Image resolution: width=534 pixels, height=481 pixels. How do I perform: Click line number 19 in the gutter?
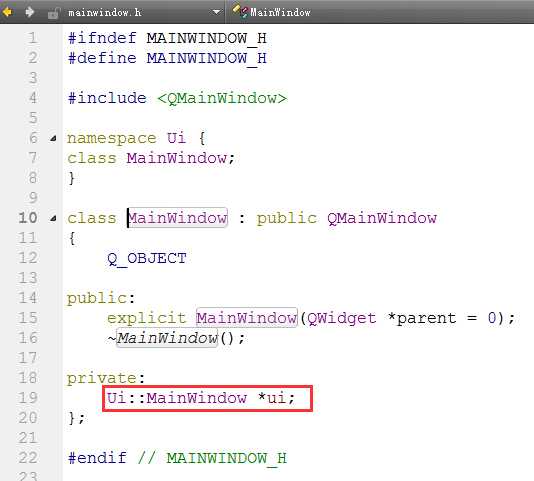[x=28, y=398]
